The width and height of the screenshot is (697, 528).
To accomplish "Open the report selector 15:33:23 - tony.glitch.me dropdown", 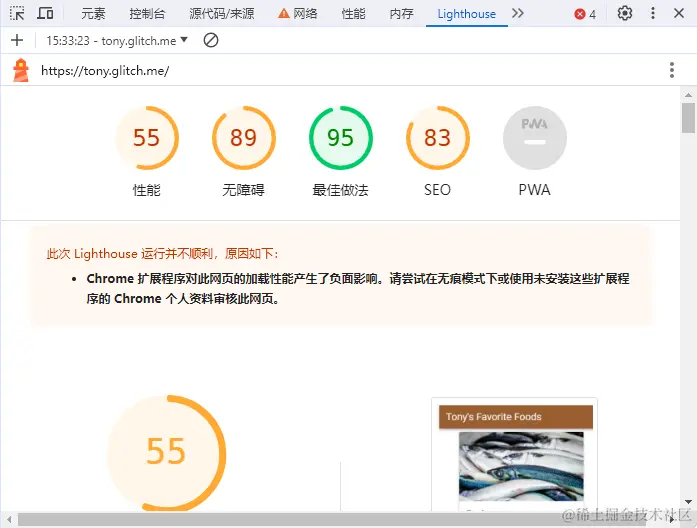I will point(117,40).
